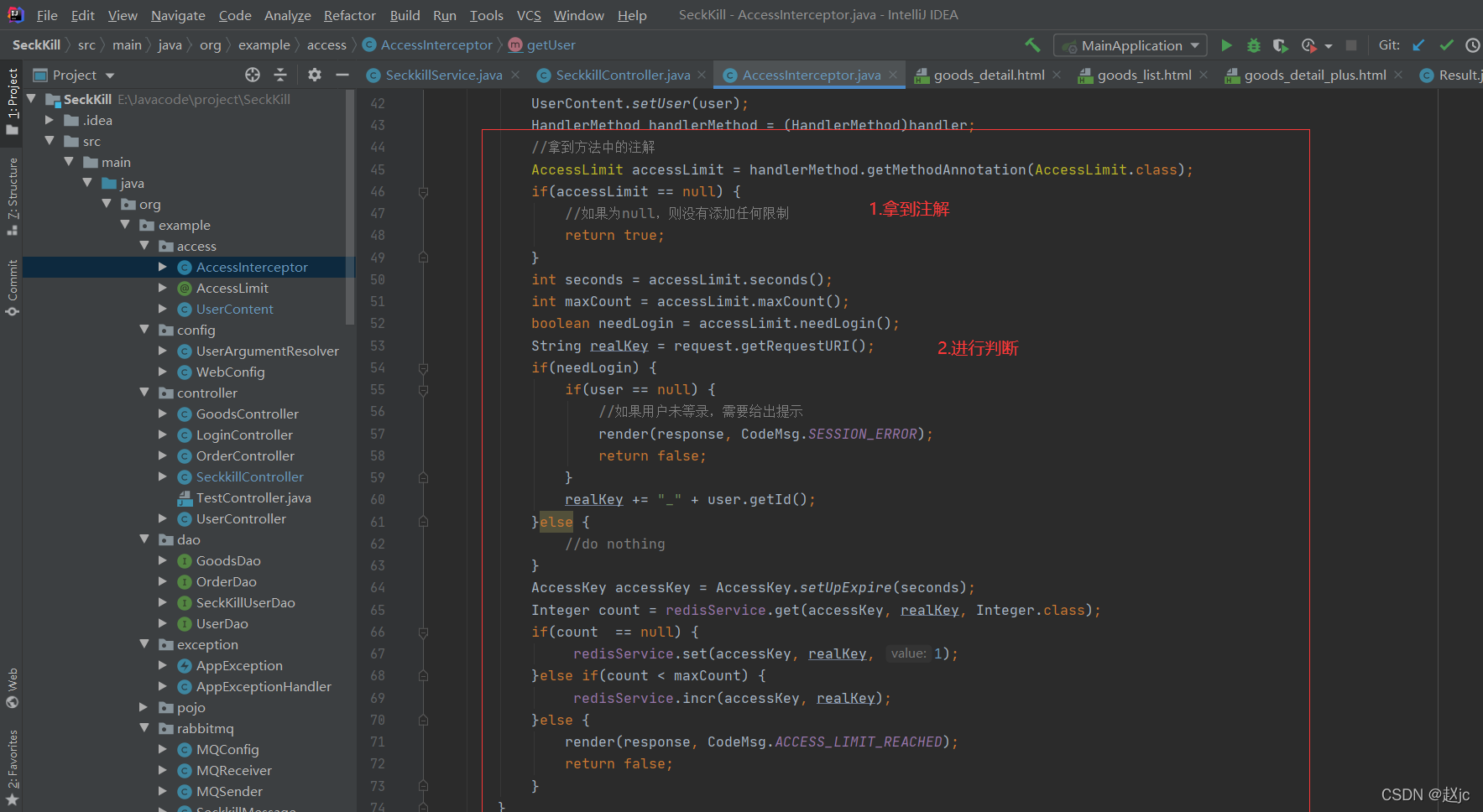
Task: Fold the count null block at line 66
Action: click(423, 632)
